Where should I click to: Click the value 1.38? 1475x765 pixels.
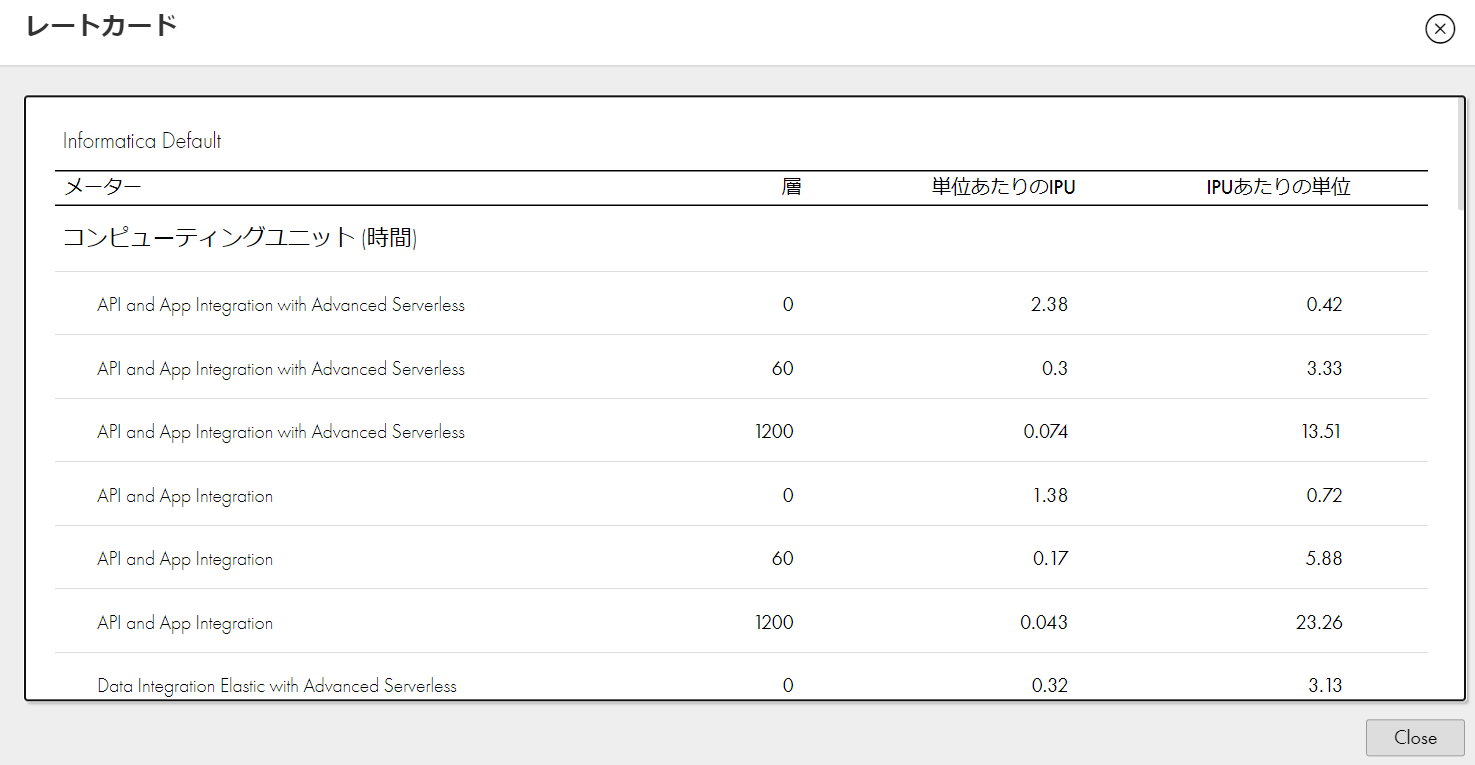pyautogui.click(x=1050, y=495)
